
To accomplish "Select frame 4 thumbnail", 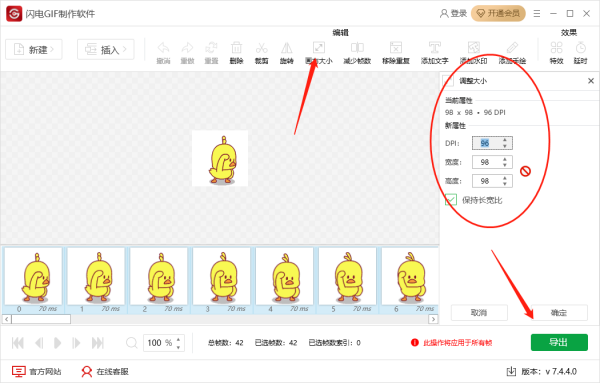I will click(x=284, y=276).
